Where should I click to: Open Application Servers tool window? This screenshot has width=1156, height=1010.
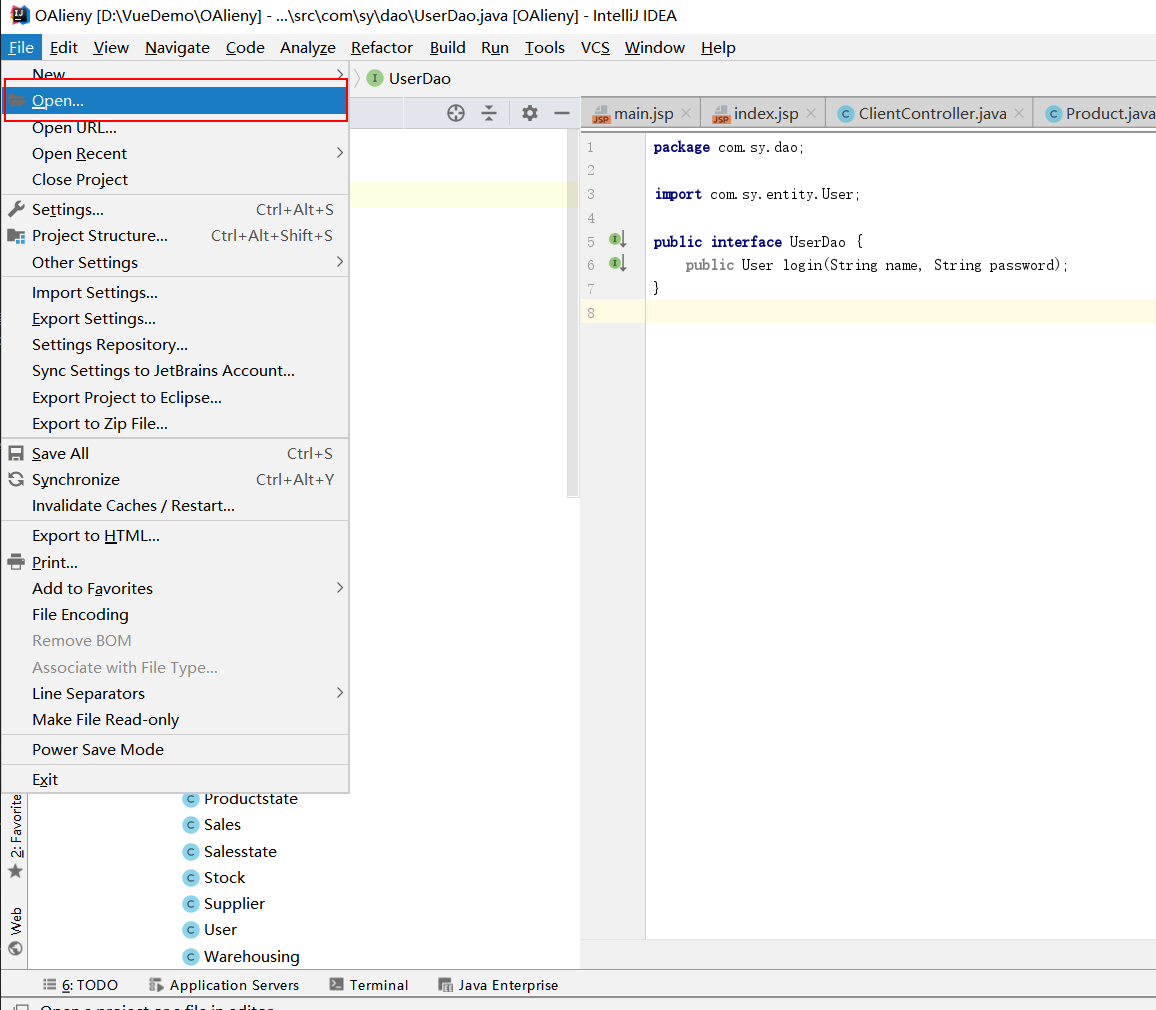[x=224, y=985]
